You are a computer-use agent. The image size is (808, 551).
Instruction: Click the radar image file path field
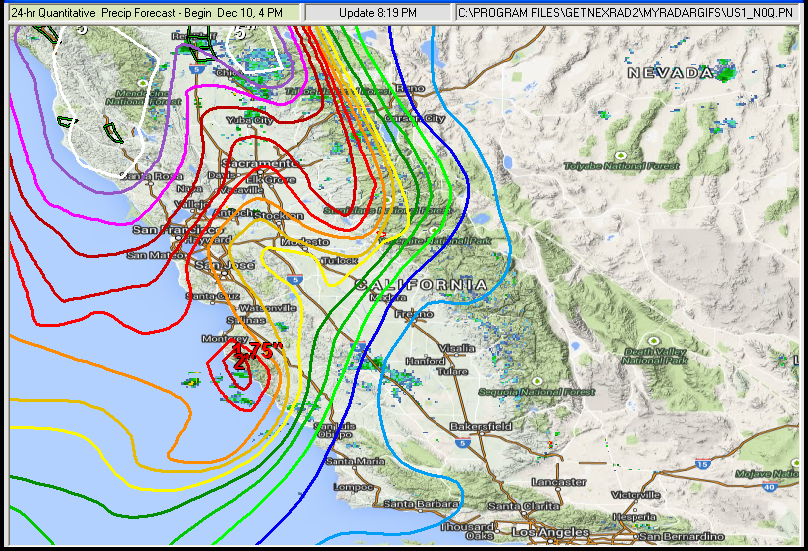pyautogui.click(x=628, y=13)
